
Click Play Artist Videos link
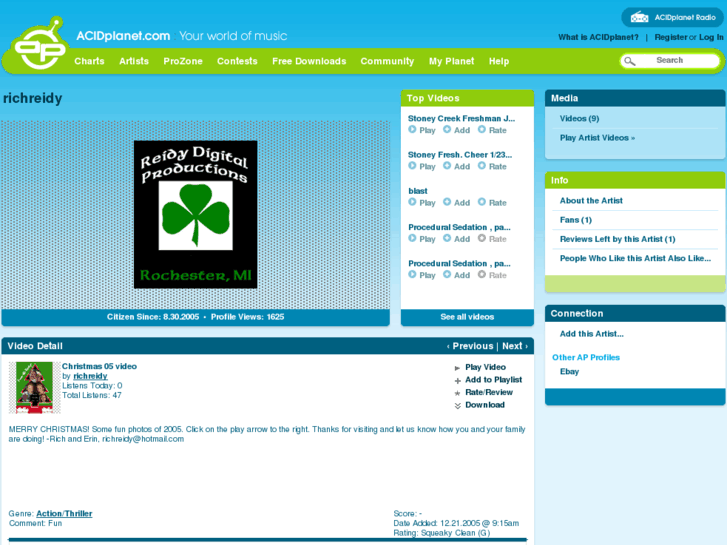click(x=597, y=138)
